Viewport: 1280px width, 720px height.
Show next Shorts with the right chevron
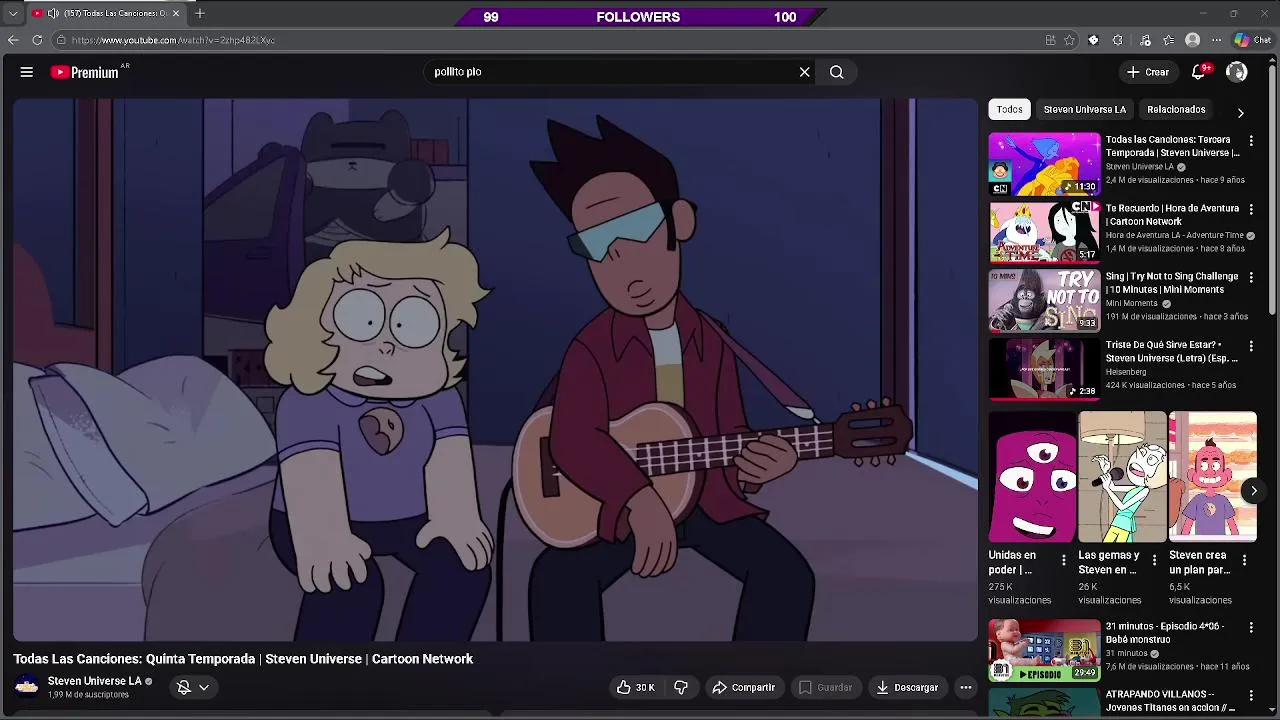click(x=1253, y=490)
